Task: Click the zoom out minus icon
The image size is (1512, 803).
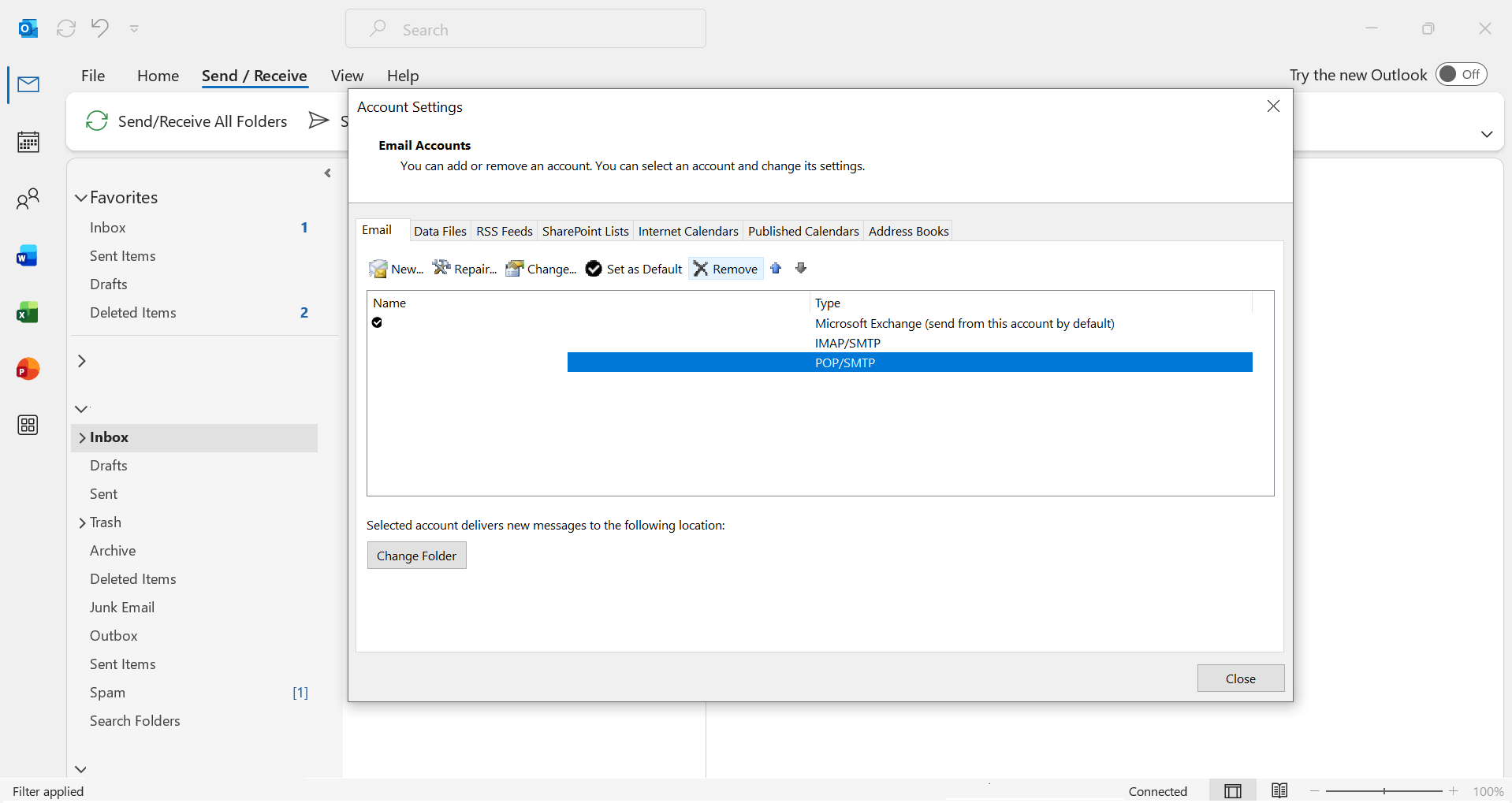Action: (1314, 791)
